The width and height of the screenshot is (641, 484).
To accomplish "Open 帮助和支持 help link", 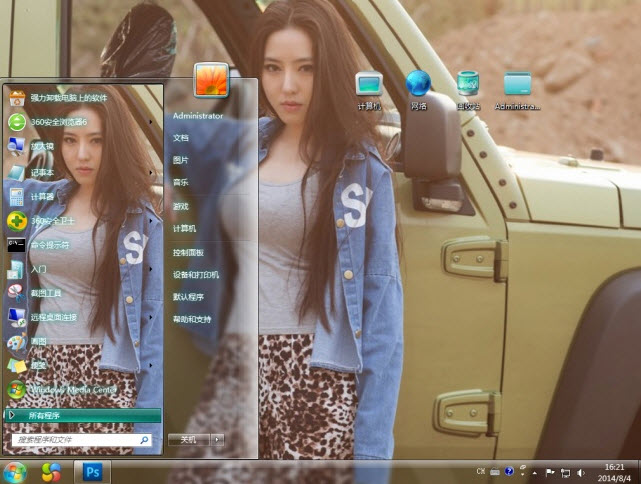I will pos(192,319).
